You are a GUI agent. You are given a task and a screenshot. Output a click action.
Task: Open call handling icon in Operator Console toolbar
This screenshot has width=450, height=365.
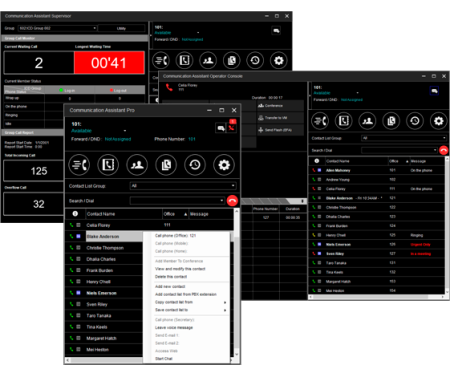(x=320, y=121)
